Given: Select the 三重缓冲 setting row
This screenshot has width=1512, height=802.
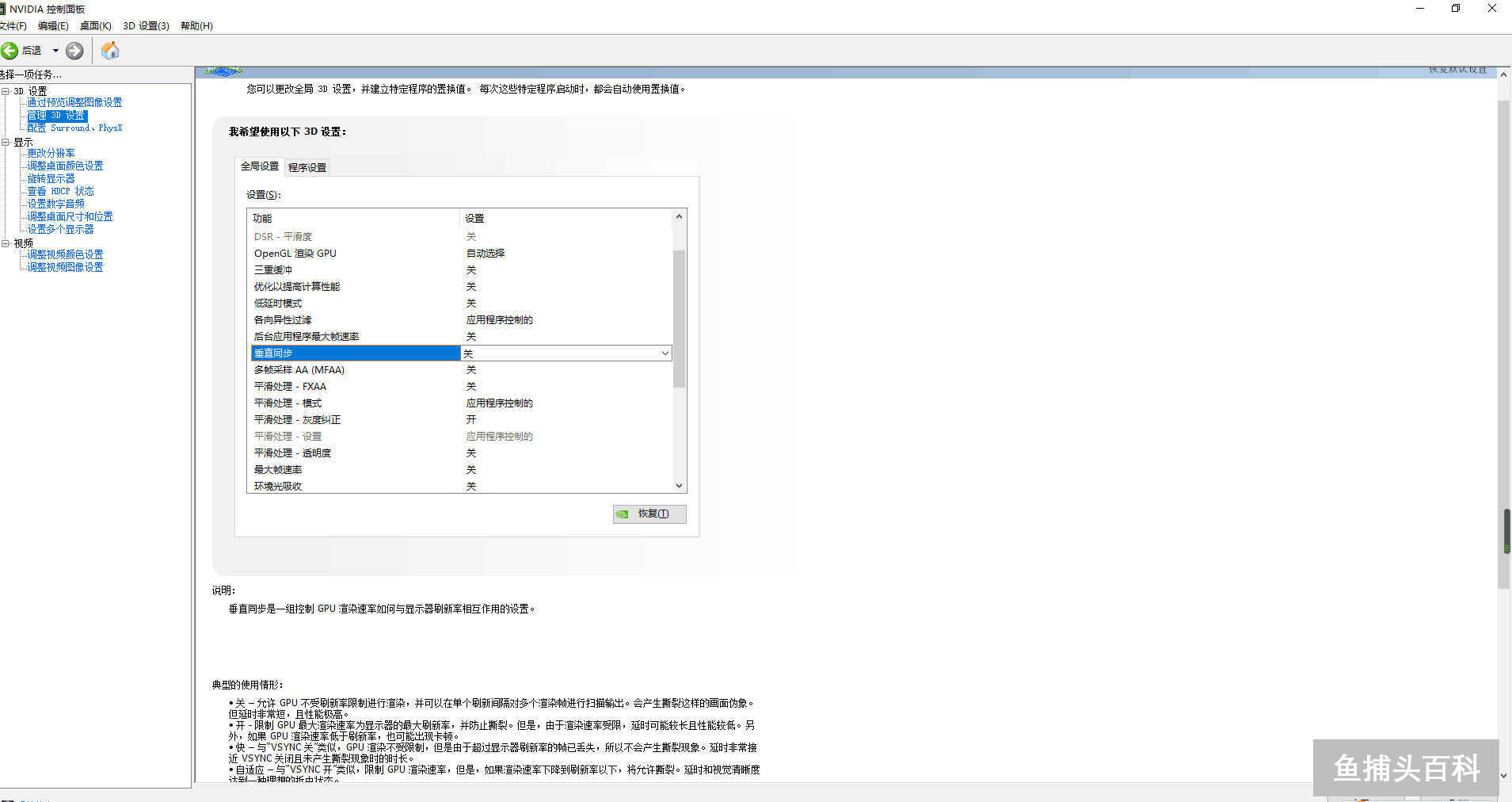Looking at the screenshot, I should point(461,270).
